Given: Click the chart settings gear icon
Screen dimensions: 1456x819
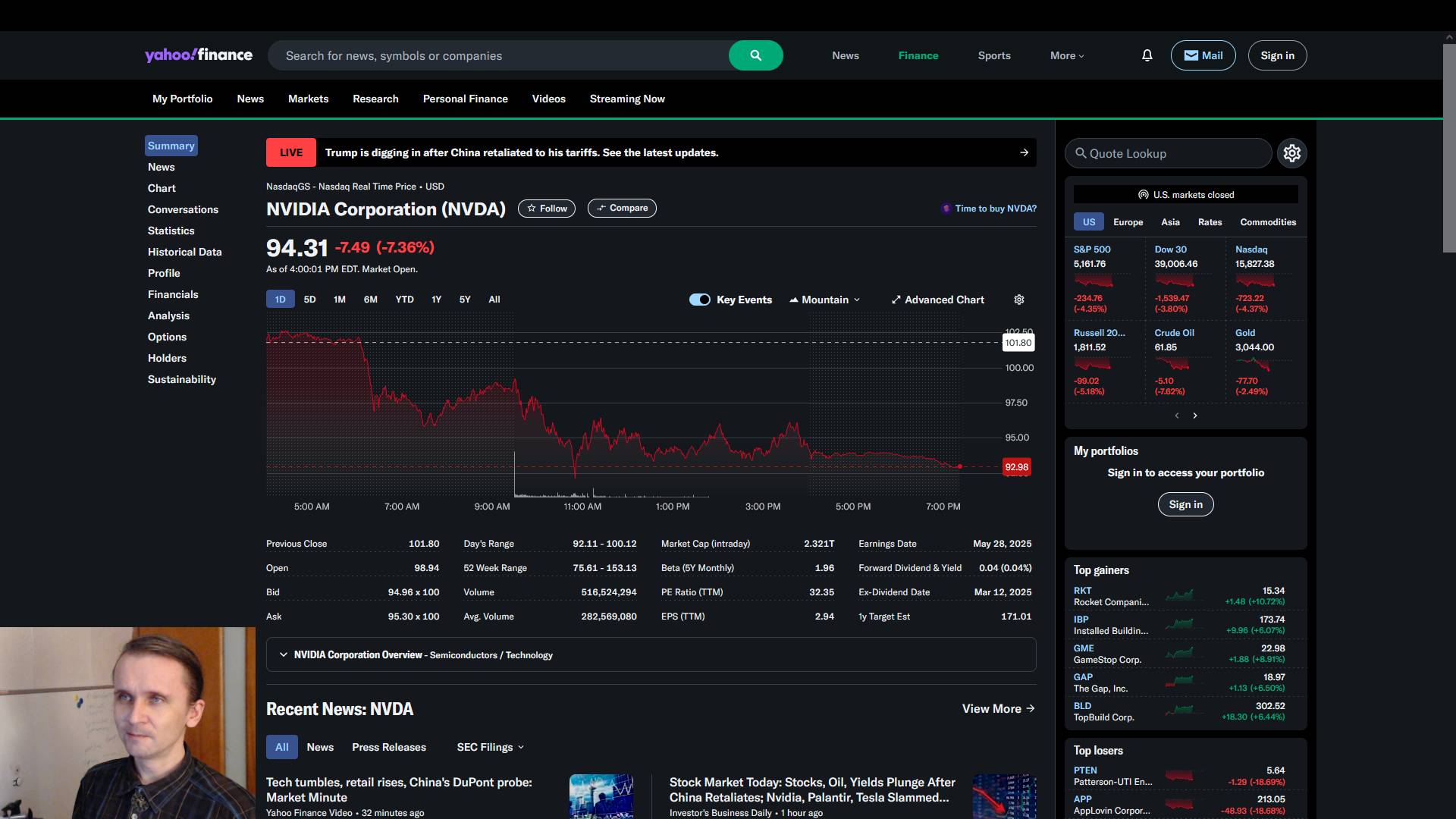Looking at the screenshot, I should point(1019,300).
